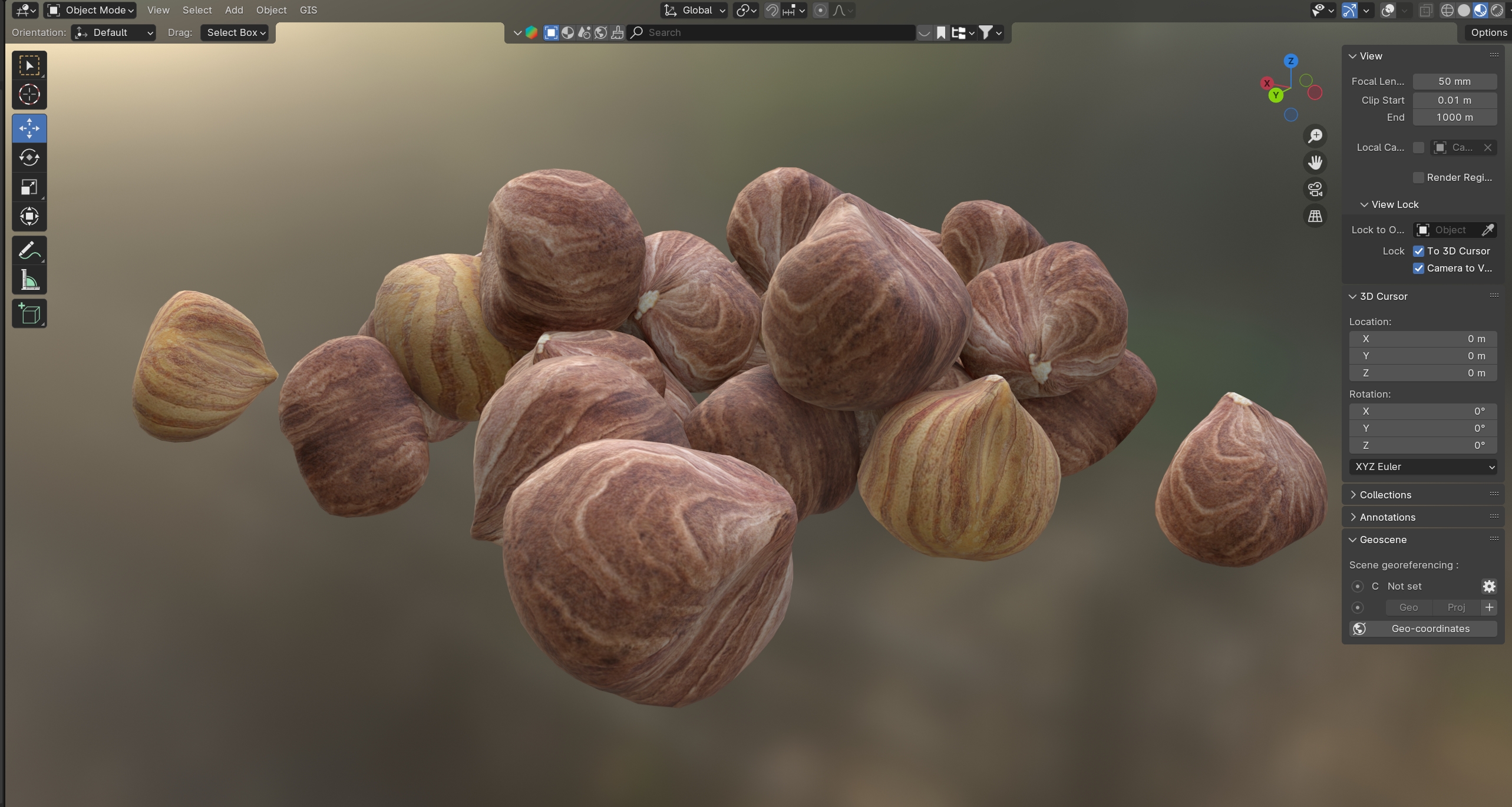Disable Lock To 3D Cursor checkbox
The height and width of the screenshot is (807, 1512).
click(x=1419, y=252)
